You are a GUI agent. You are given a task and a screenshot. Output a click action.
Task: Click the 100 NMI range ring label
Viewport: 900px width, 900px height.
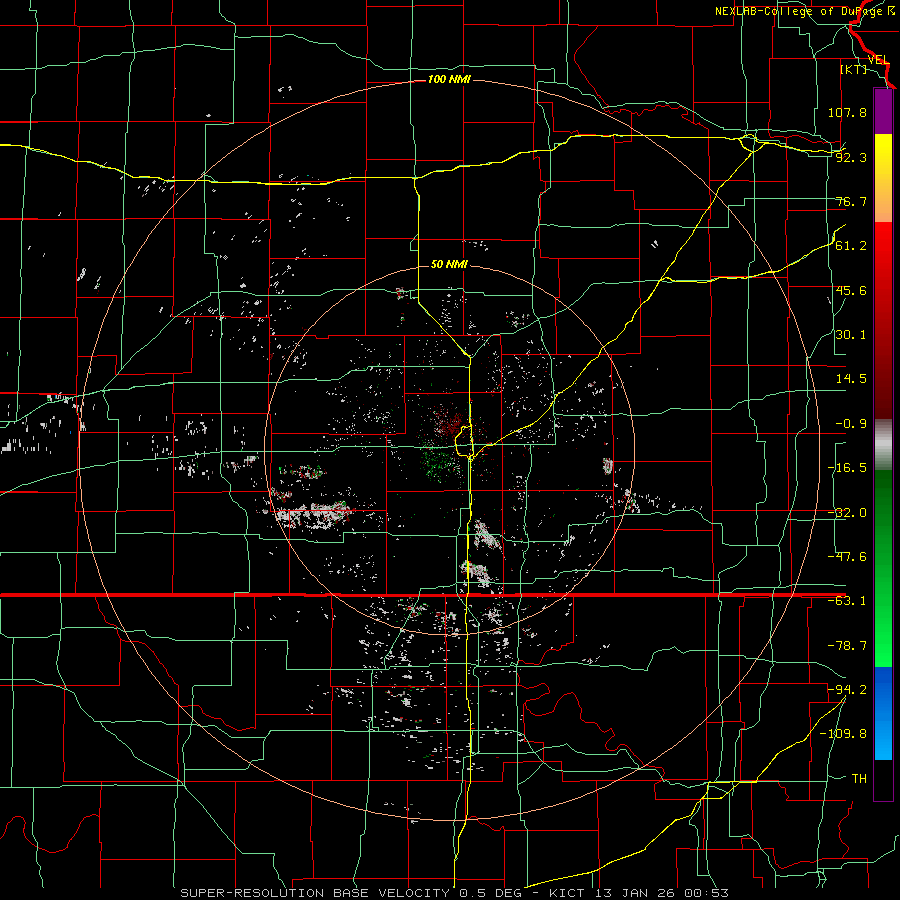[449, 79]
